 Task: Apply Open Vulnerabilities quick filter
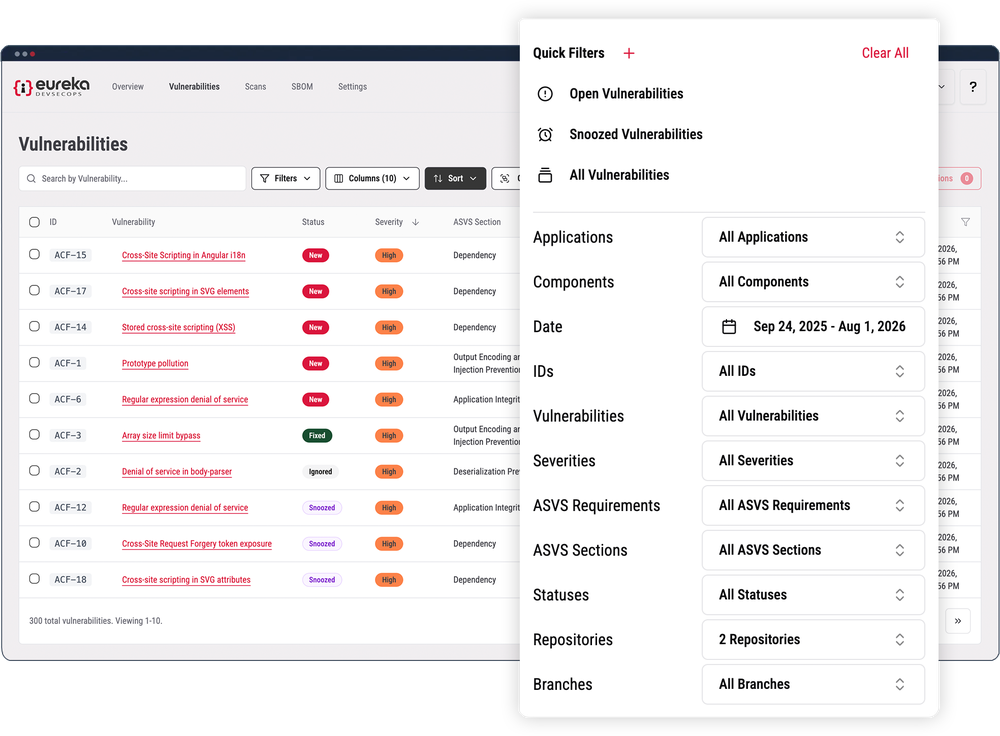[x=626, y=94]
